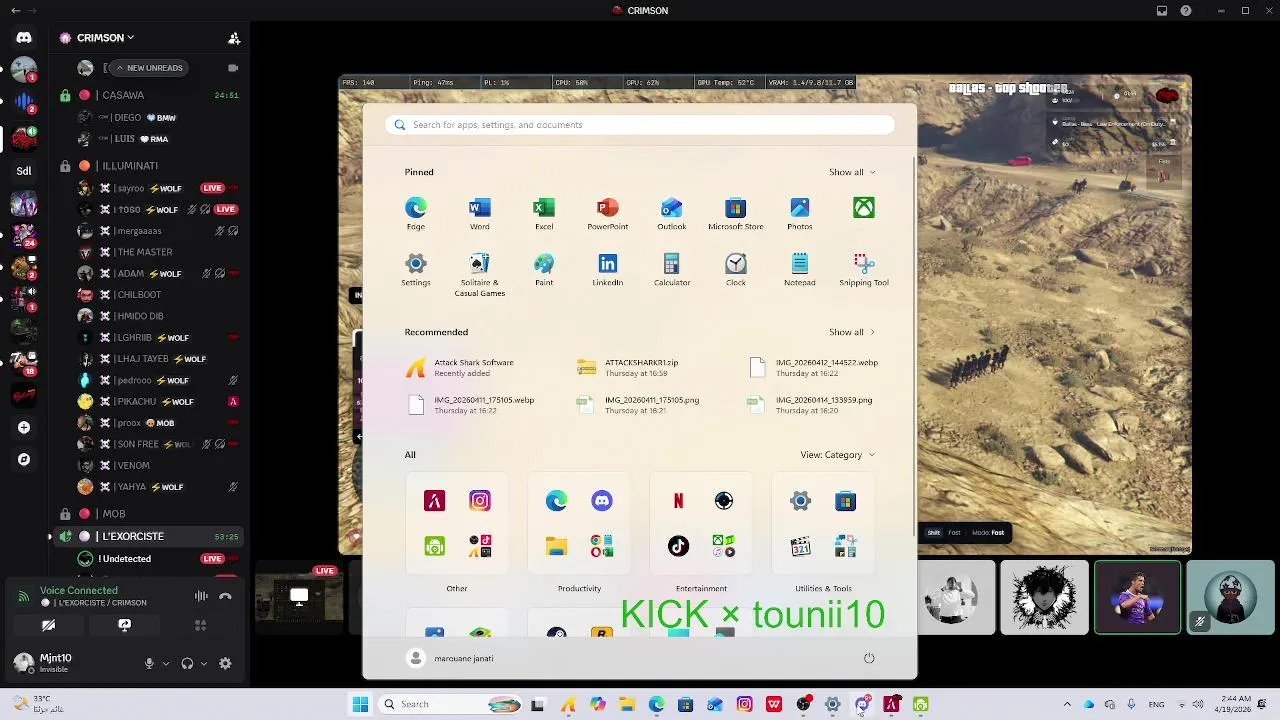
Task: Click the Windows Start button on taskbar
Action: (360, 705)
